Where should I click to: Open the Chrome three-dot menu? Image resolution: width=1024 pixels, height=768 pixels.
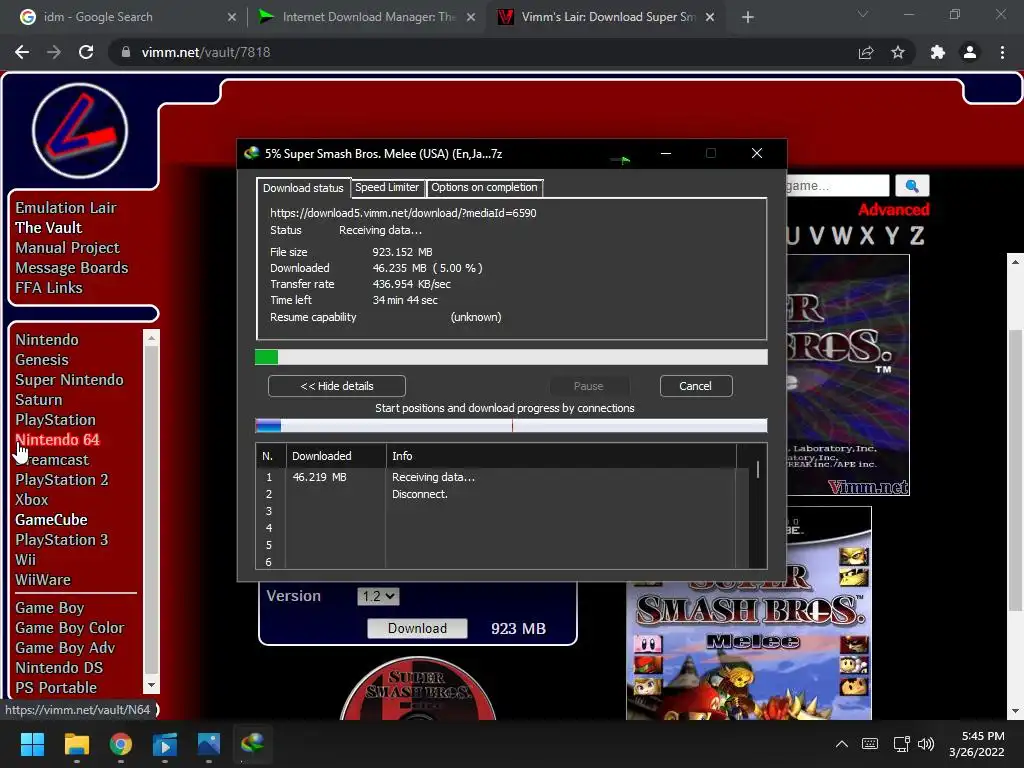coord(1002,52)
